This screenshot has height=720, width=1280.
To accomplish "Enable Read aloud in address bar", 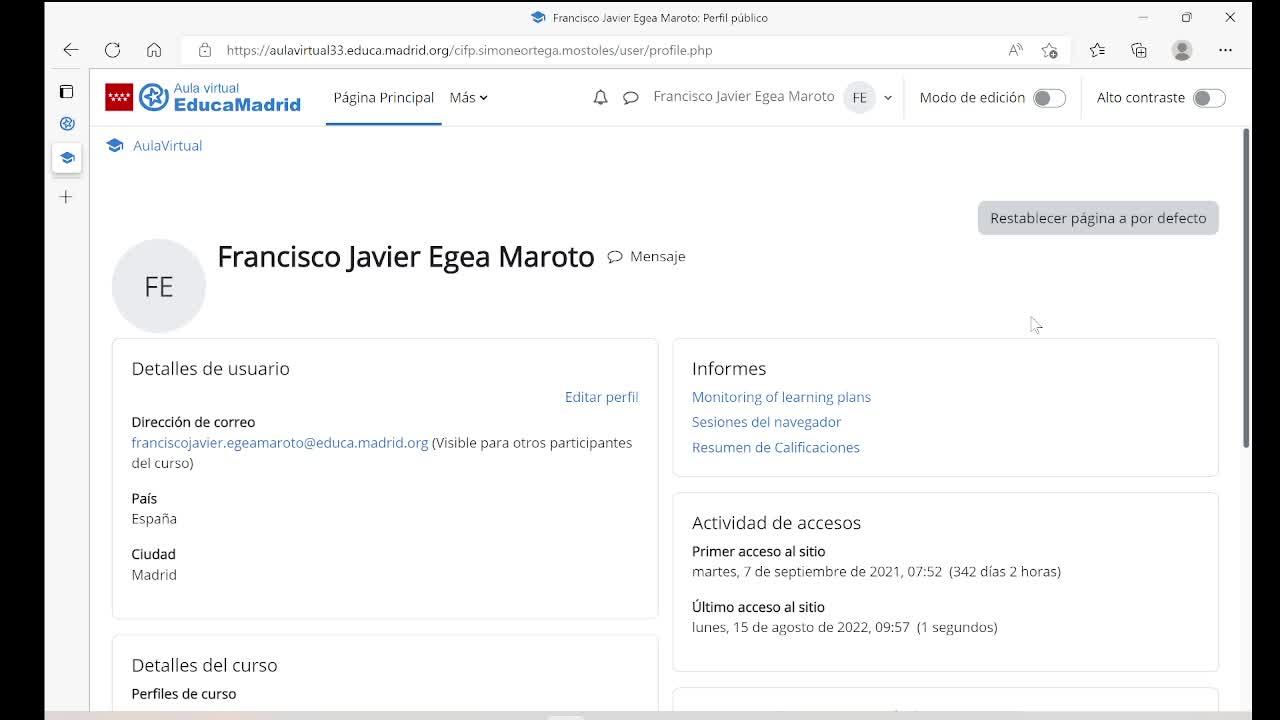I will [x=1015, y=50].
